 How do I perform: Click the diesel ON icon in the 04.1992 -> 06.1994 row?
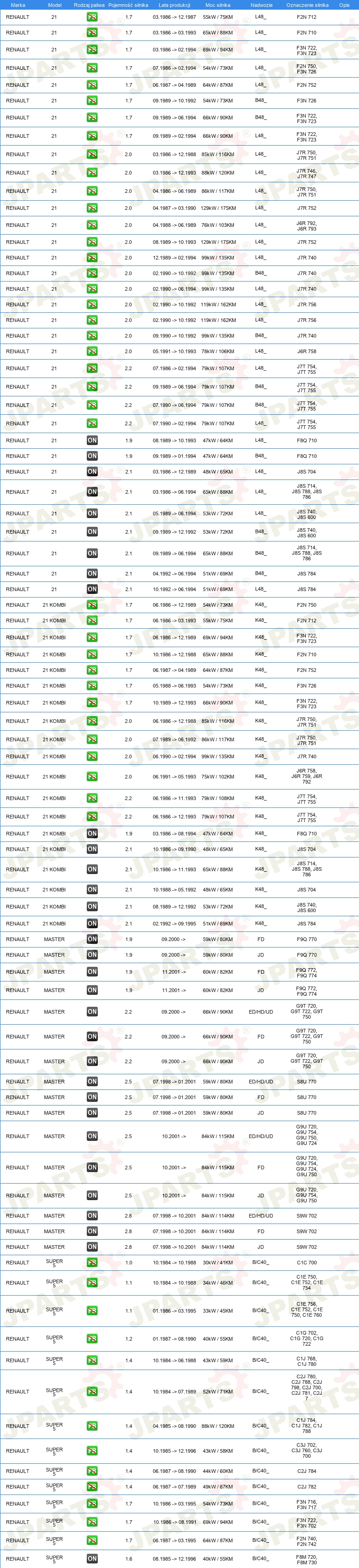point(92,573)
